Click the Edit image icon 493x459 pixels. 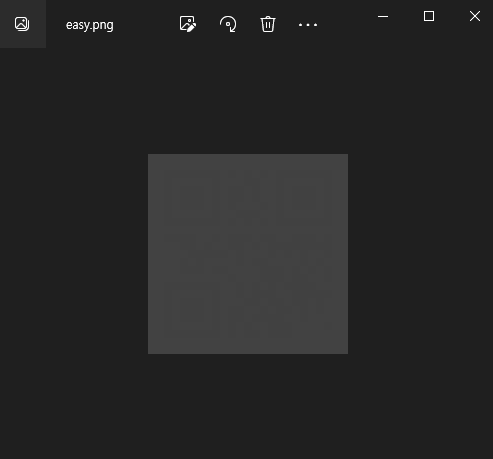tap(188, 24)
